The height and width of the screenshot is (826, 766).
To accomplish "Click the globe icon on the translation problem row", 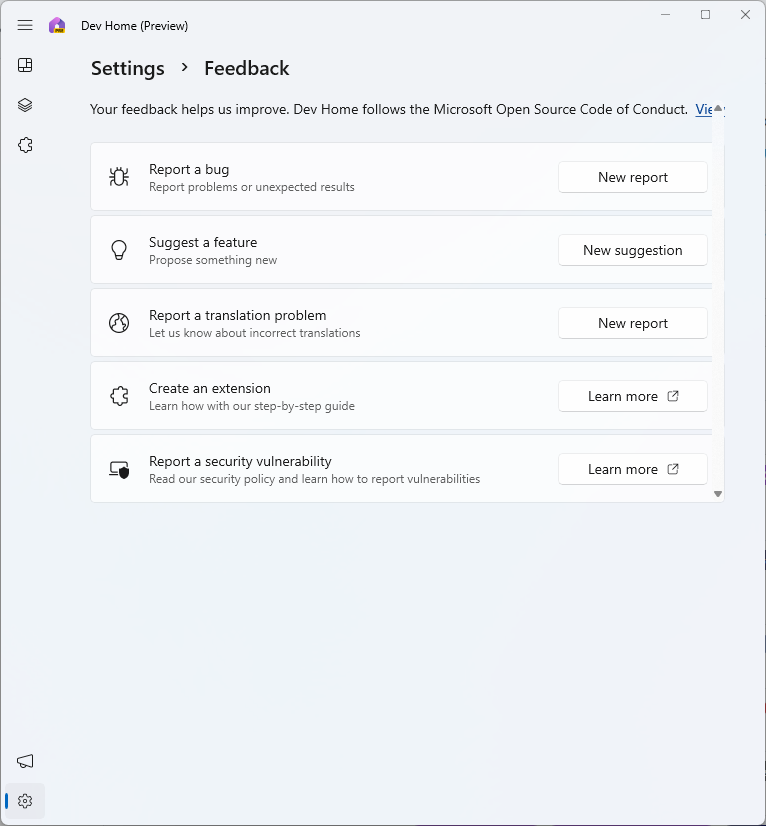I will [119, 322].
